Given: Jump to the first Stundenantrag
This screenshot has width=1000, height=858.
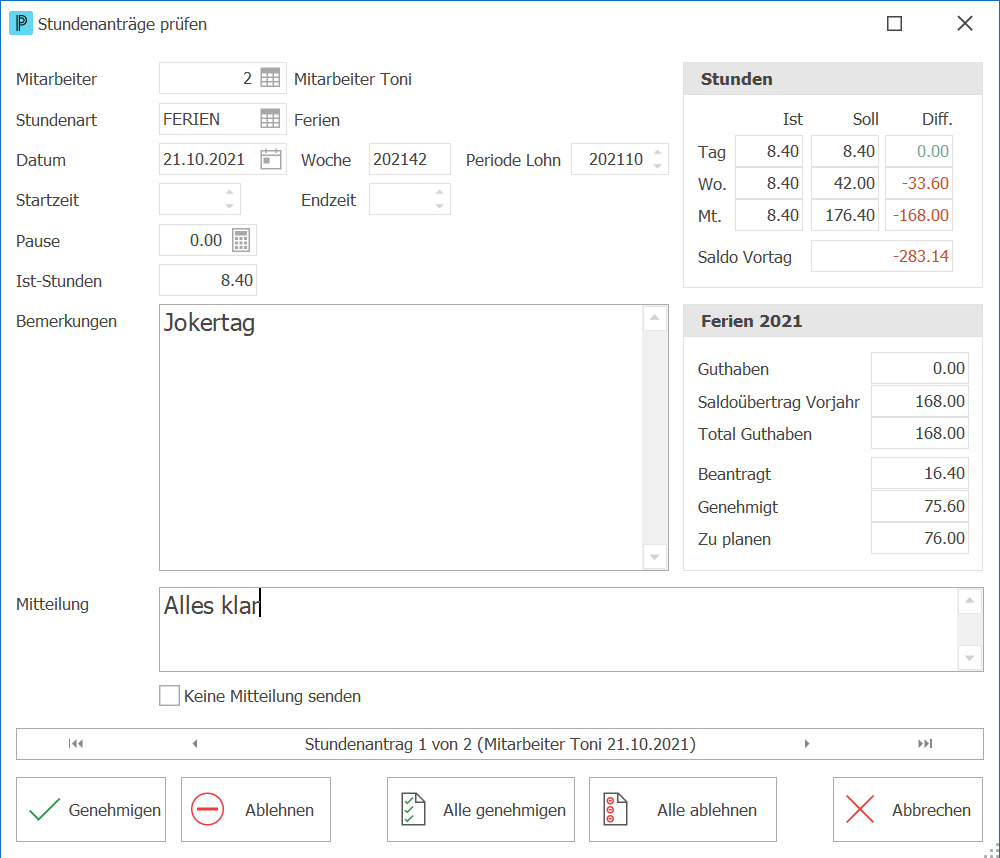Looking at the screenshot, I should click(76, 743).
